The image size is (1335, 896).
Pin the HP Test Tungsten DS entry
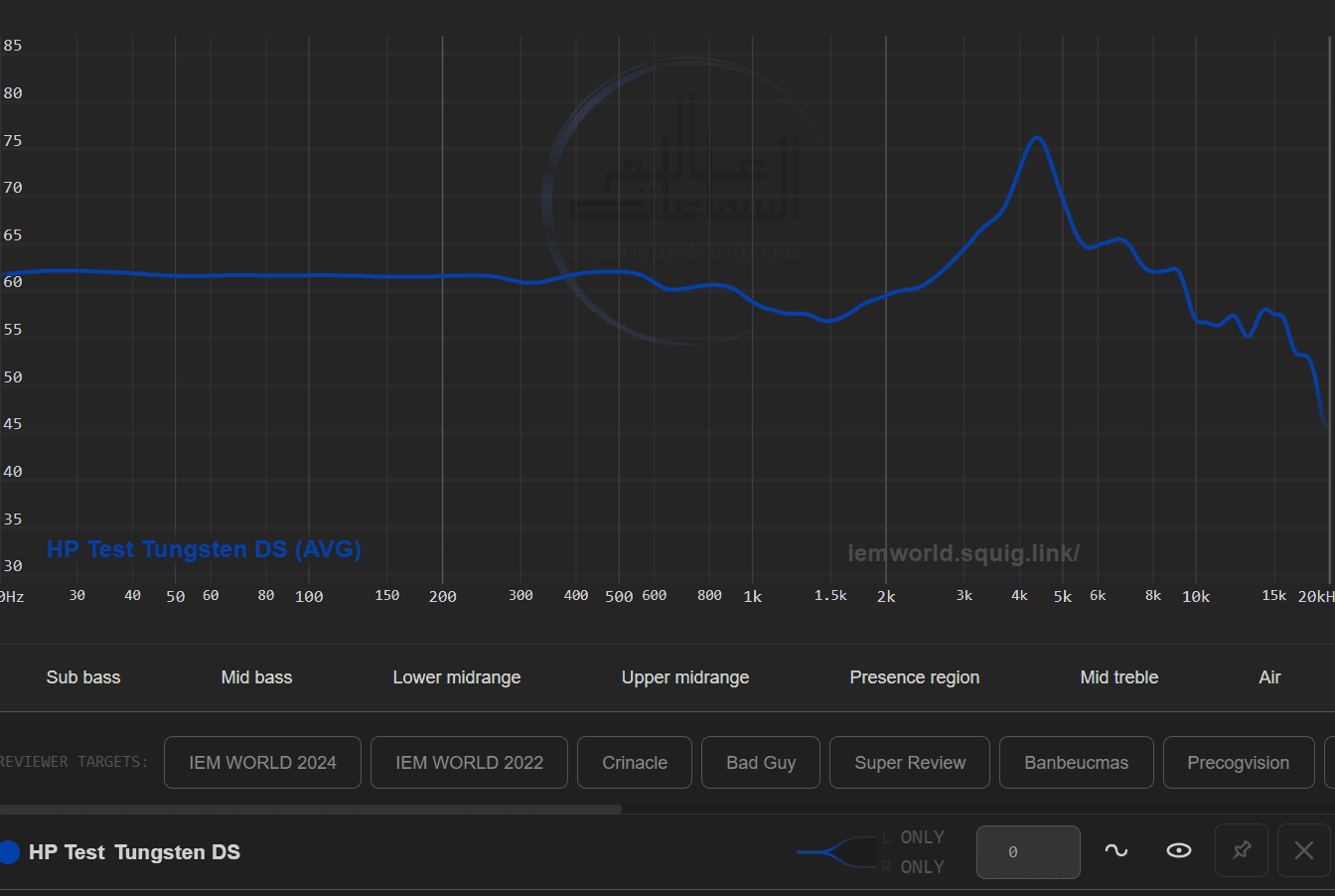pos(1242,851)
